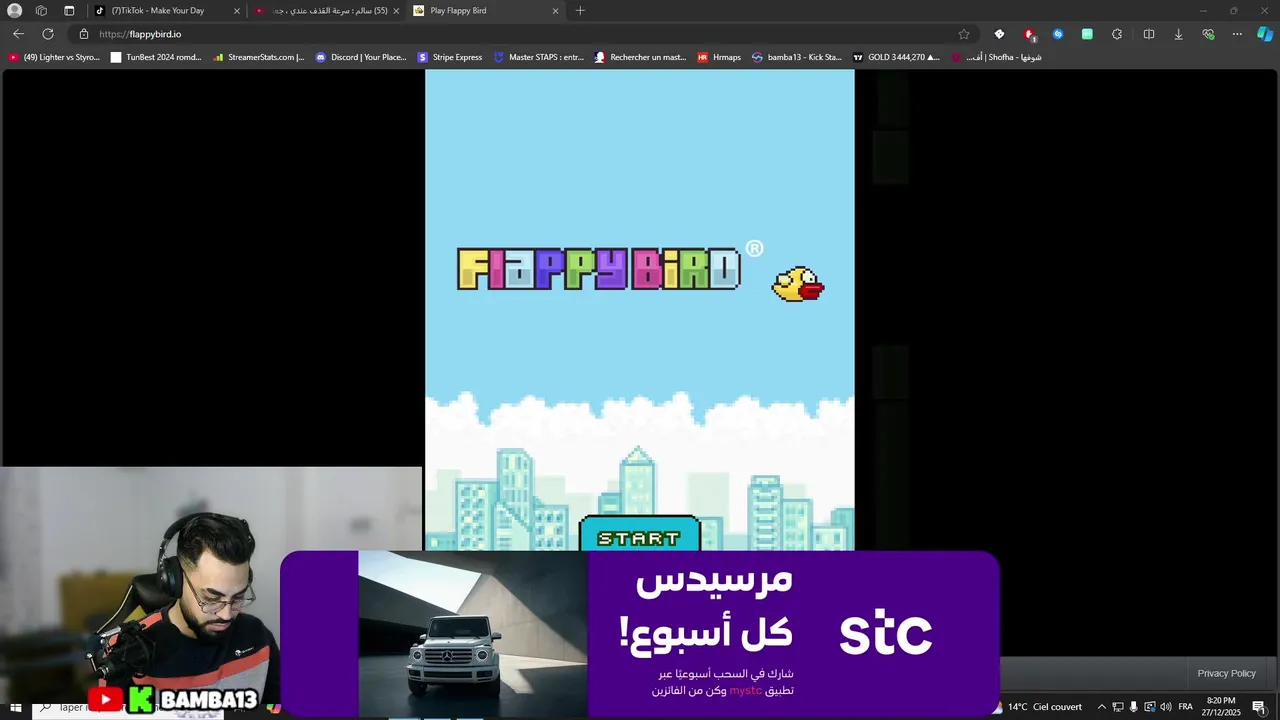Open Settings and more menu
The width and height of the screenshot is (1280, 720).
pyautogui.click(x=1237, y=34)
